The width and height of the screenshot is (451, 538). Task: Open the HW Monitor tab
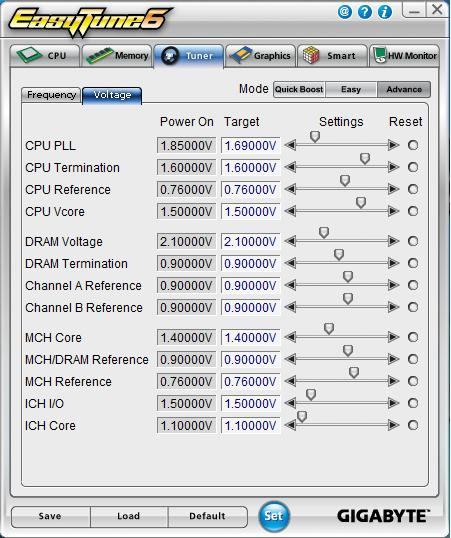(404, 56)
